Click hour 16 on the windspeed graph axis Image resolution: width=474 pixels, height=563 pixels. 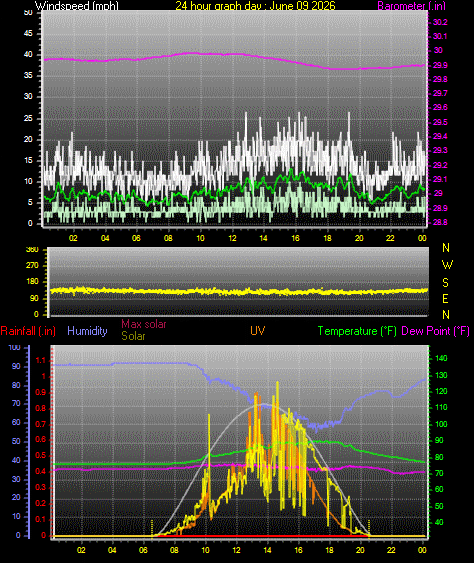[x=295, y=238]
